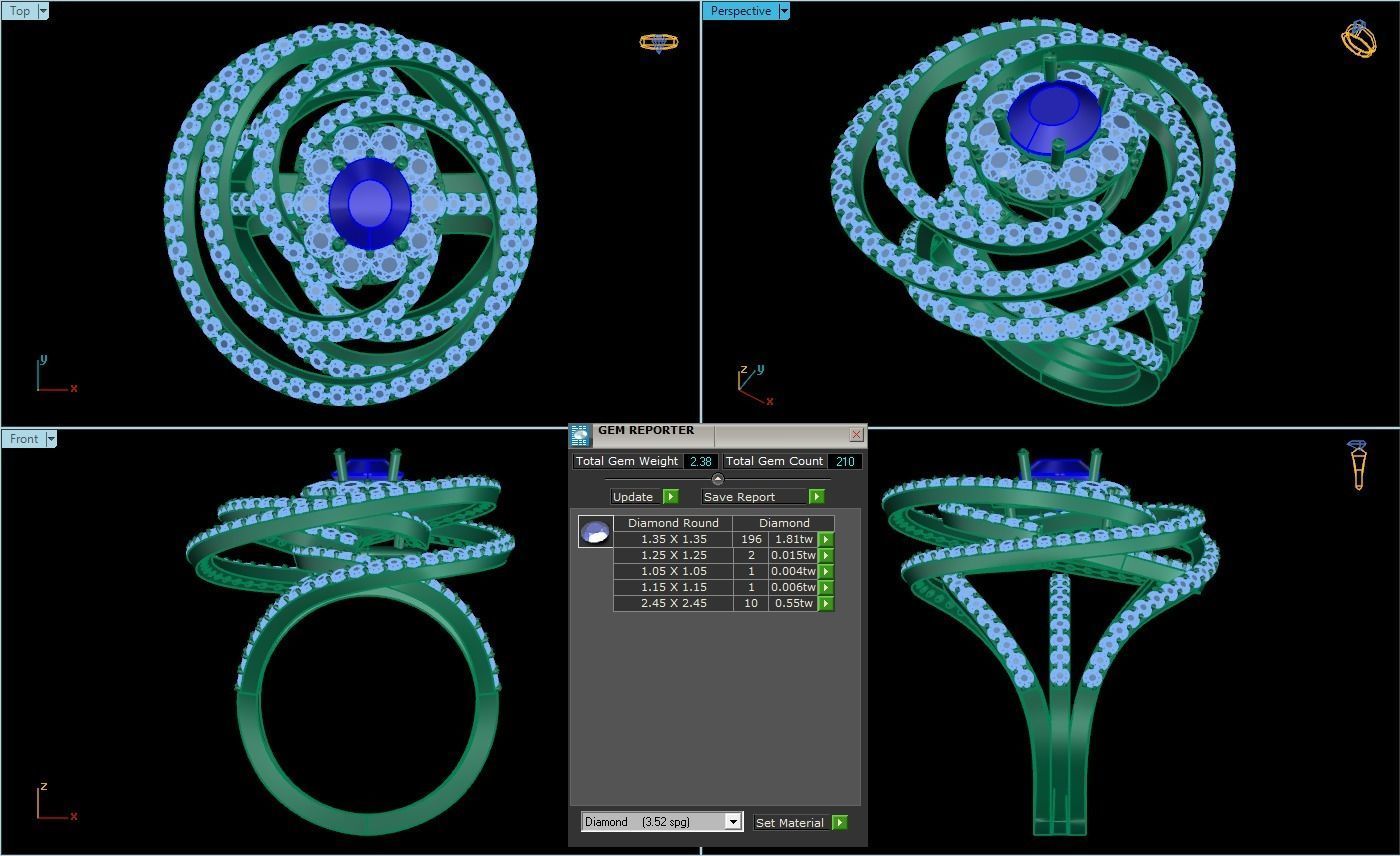Close the Gem Reporter panel
Screen dimensions: 1400x856
point(856,435)
